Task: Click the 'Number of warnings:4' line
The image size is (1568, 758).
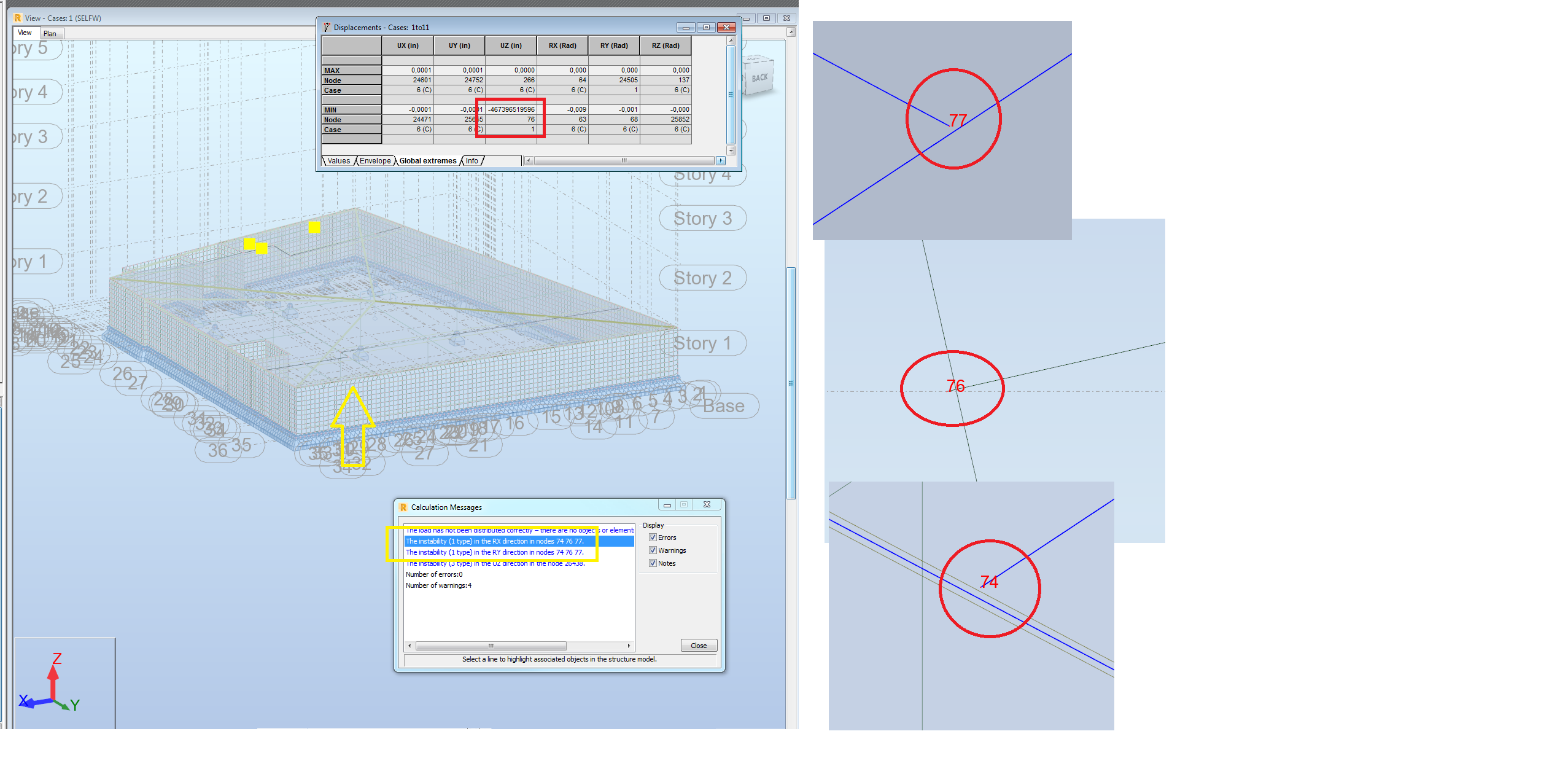Action: [438, 585]
